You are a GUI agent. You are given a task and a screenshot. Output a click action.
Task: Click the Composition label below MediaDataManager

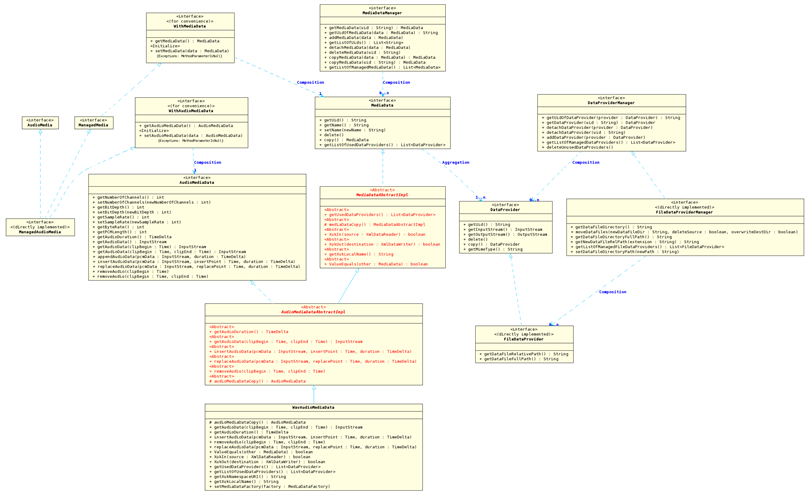[396, 82]
